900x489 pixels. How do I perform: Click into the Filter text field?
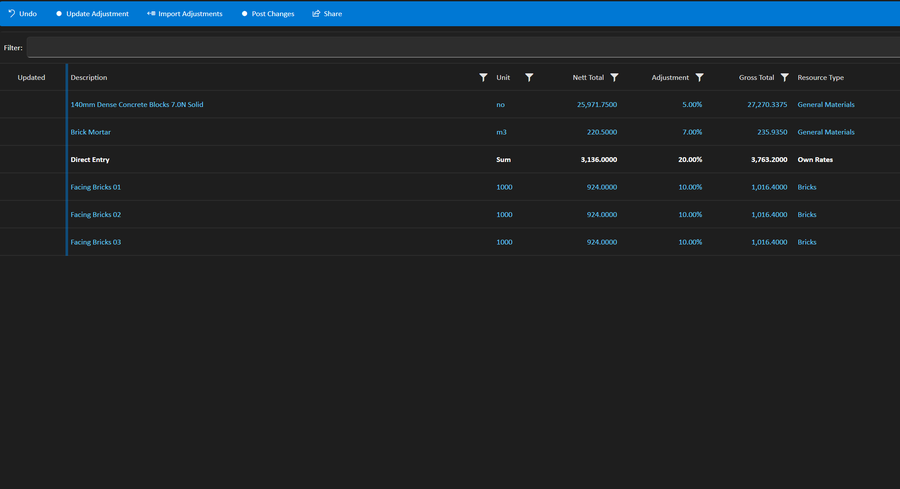click(463, 48)
